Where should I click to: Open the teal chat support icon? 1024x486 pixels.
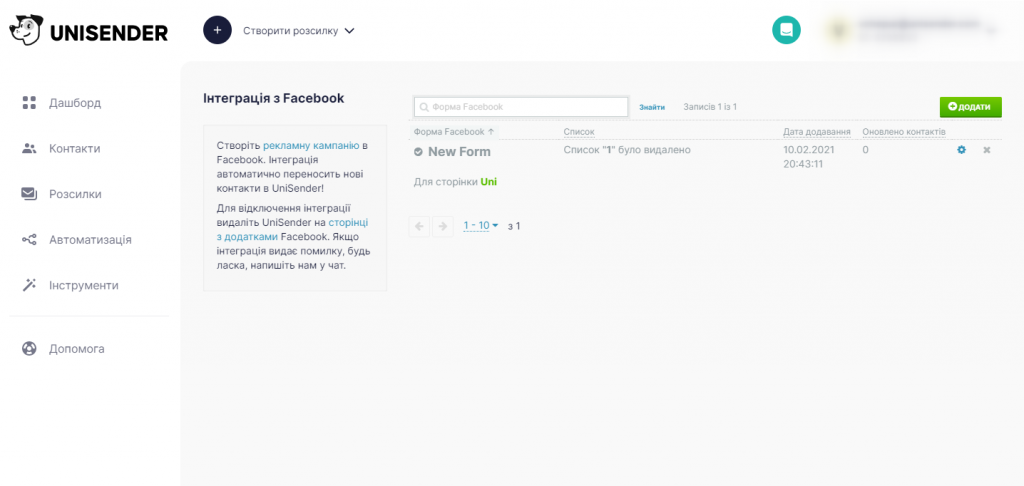786,30
